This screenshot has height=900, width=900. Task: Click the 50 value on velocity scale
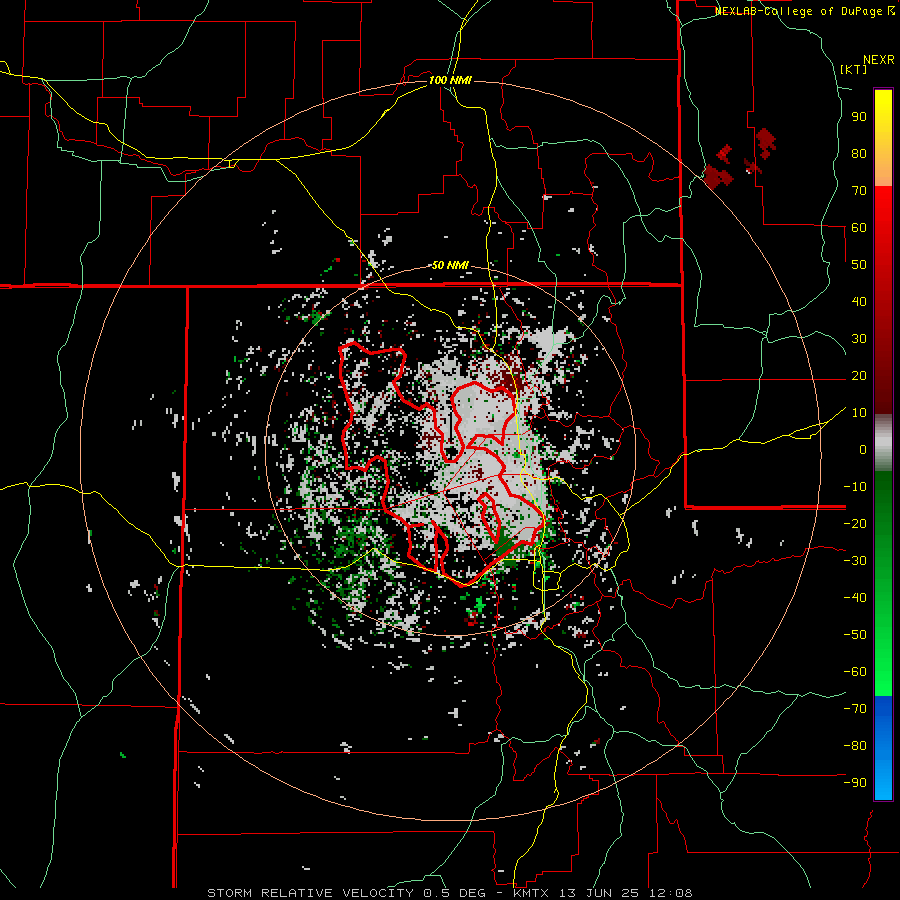tap(859, 265)
